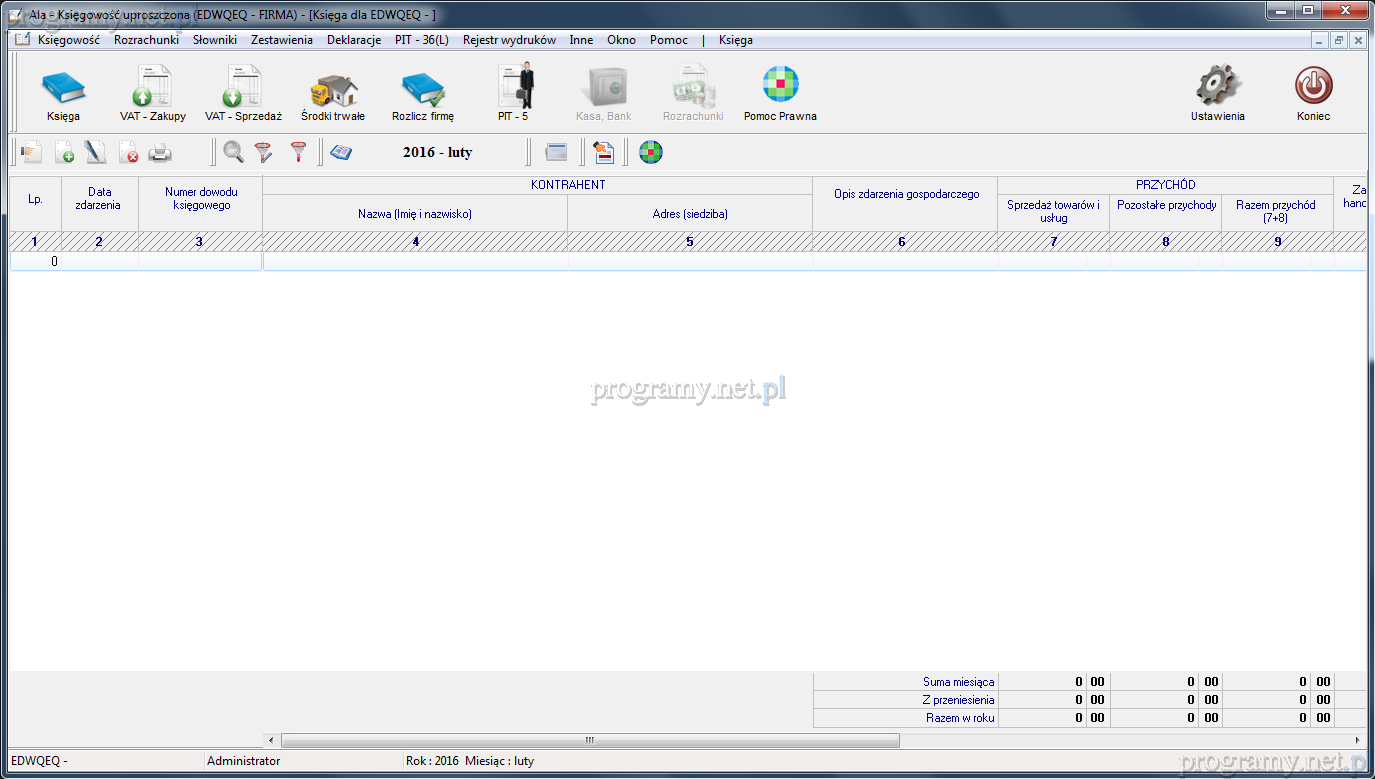Open the Księga book module

[63, 93]
